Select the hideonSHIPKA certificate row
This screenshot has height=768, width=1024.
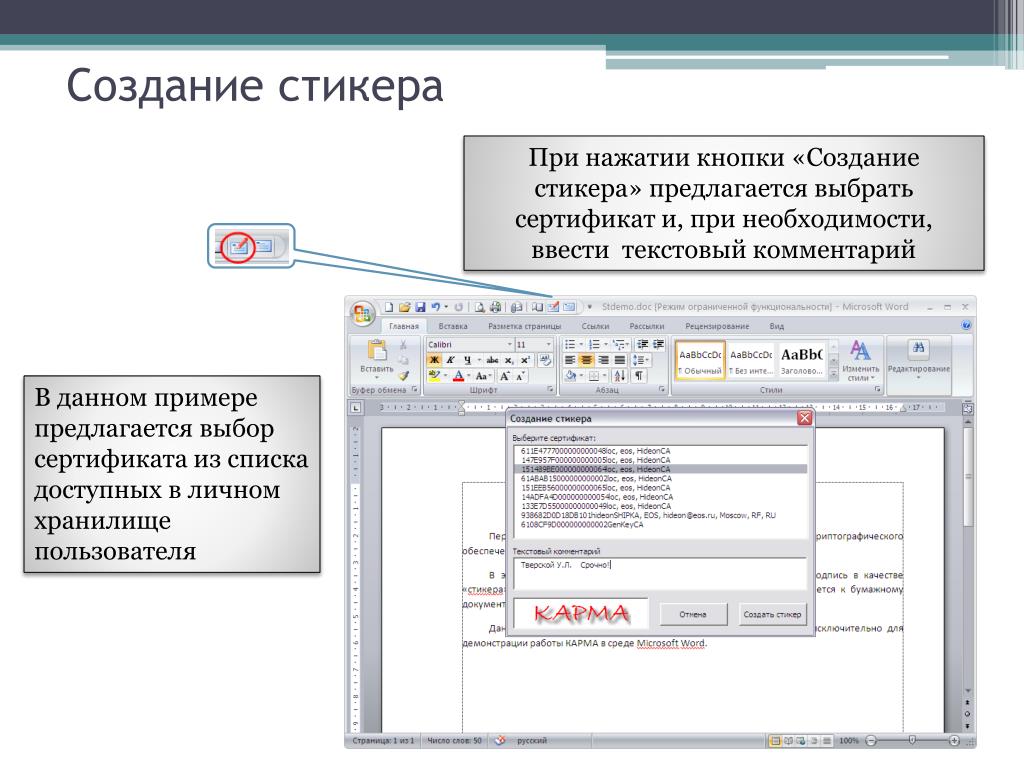(x=660, y=515)
